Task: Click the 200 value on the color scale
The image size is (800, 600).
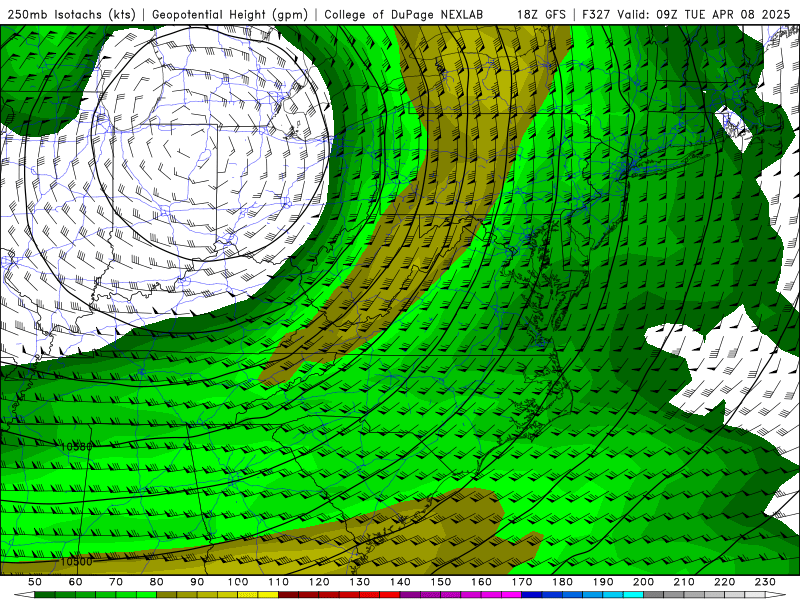Action: coord(643,582)
